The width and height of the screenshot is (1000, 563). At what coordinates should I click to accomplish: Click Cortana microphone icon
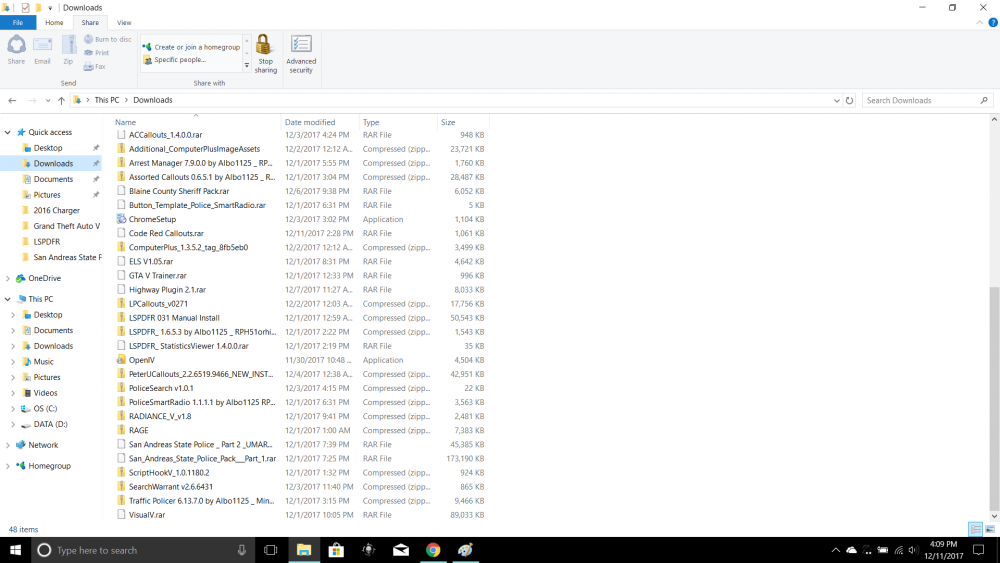(x=242, y=550)
